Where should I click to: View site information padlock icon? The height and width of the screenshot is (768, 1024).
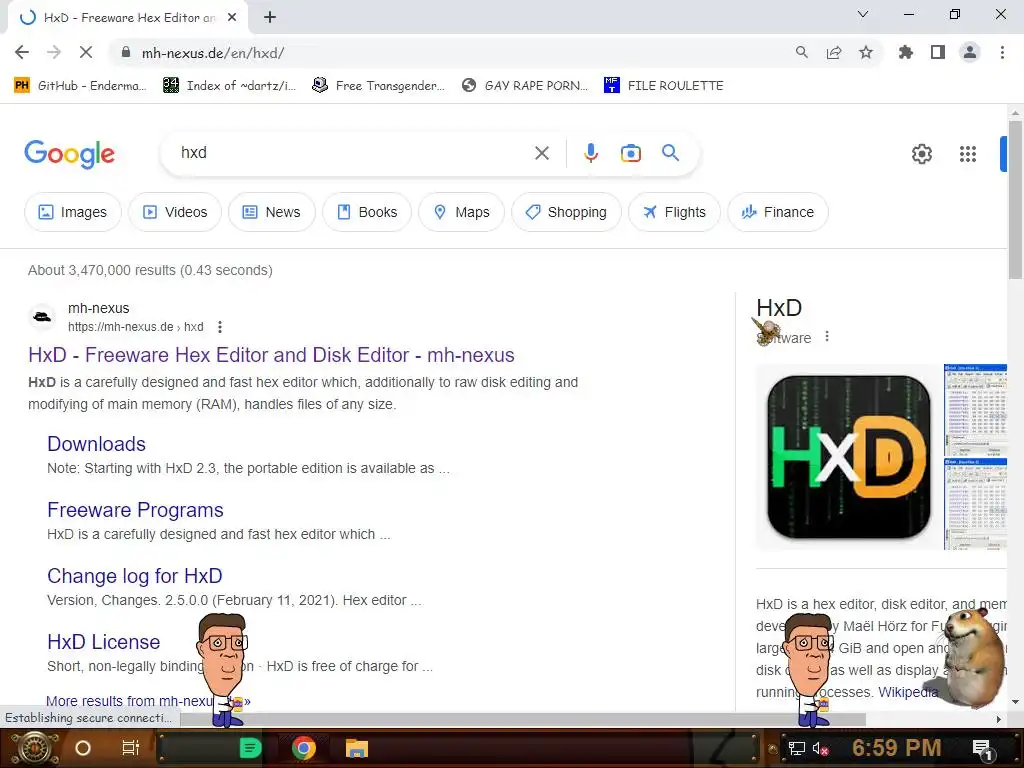tap(126, 52)
